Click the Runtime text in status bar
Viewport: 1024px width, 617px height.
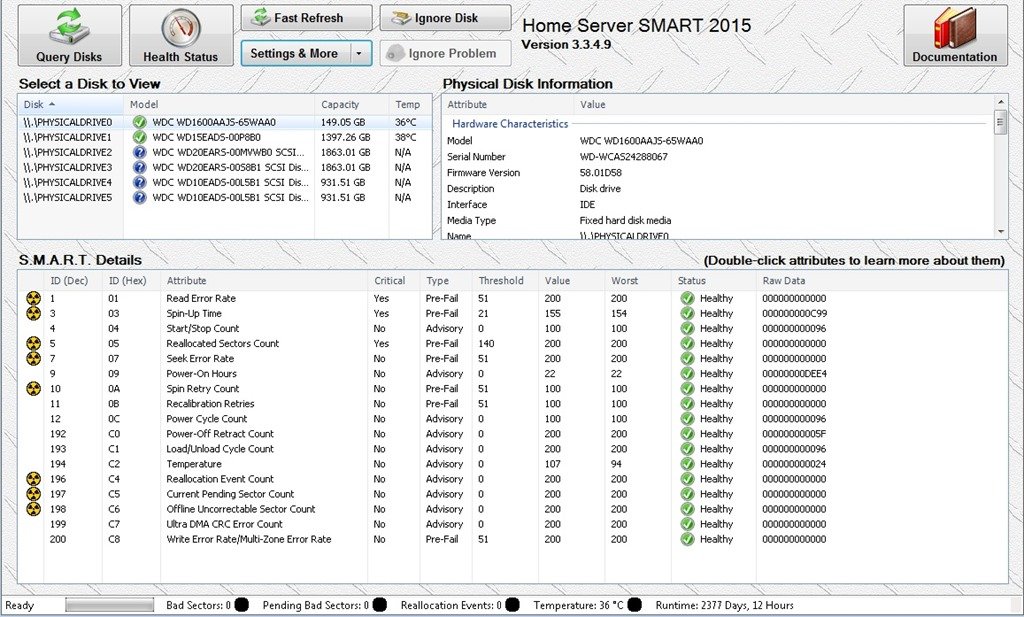pyautogui.click(x=724, y=605)
